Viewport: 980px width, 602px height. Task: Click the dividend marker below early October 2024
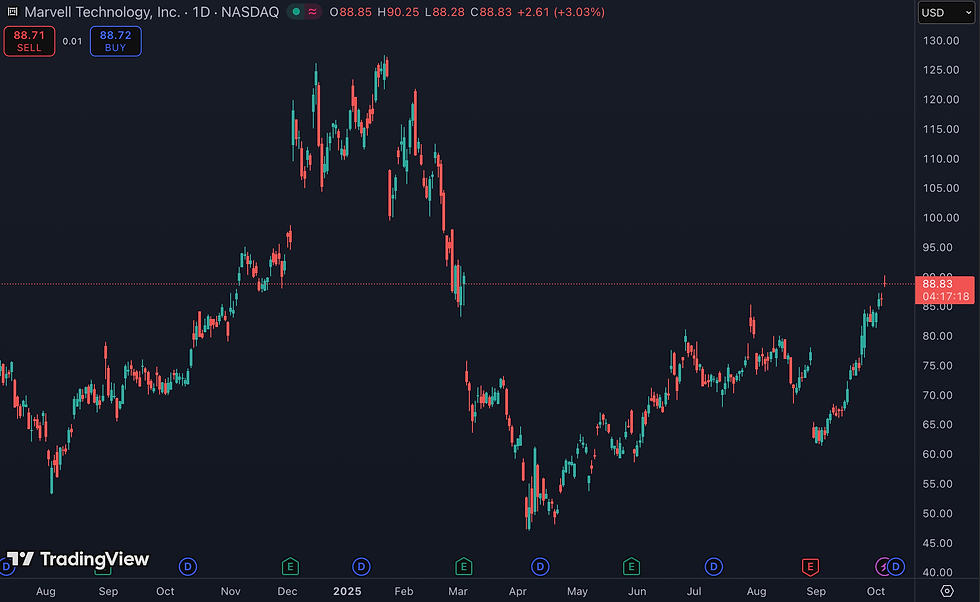(x=188, y=567)
